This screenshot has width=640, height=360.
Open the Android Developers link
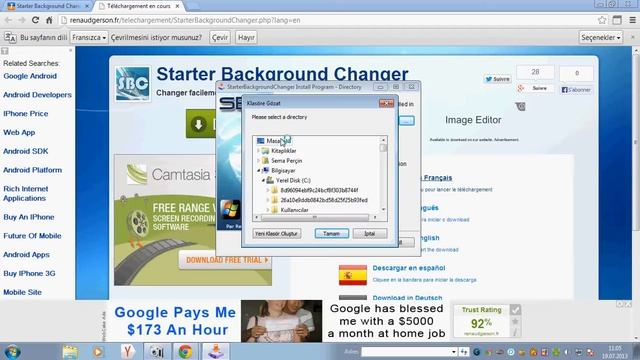point(37,95)
